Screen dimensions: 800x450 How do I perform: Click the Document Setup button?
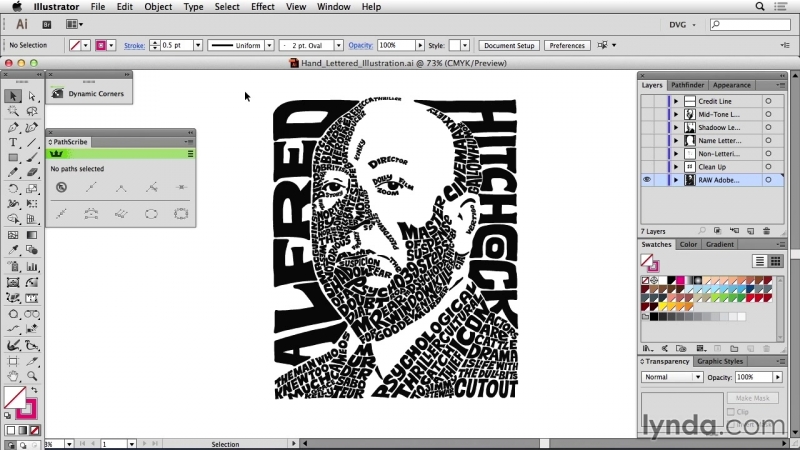click(509, 45)
